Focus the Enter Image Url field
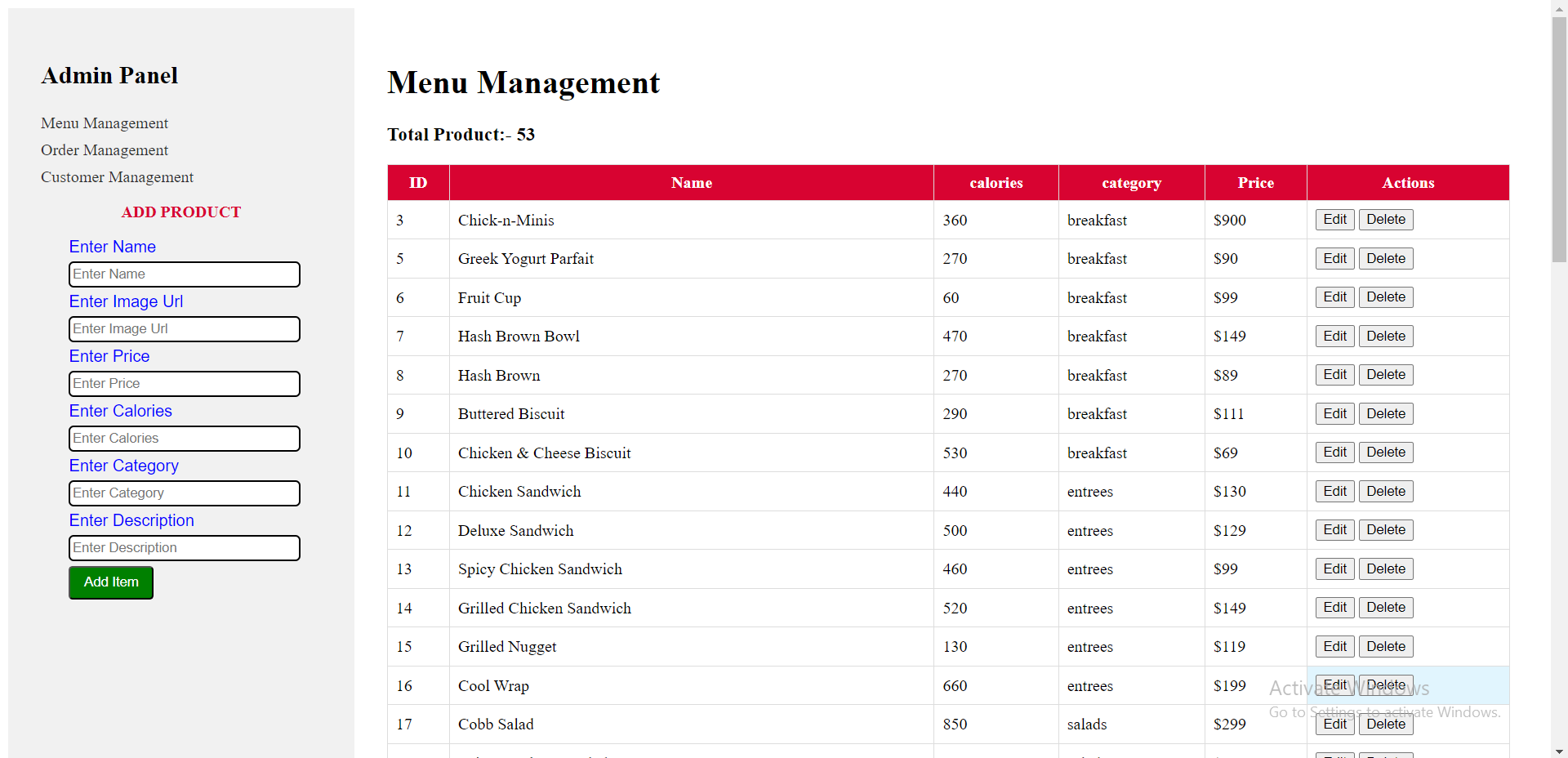The image size is (1568, 758). click(x=185, y=329)
